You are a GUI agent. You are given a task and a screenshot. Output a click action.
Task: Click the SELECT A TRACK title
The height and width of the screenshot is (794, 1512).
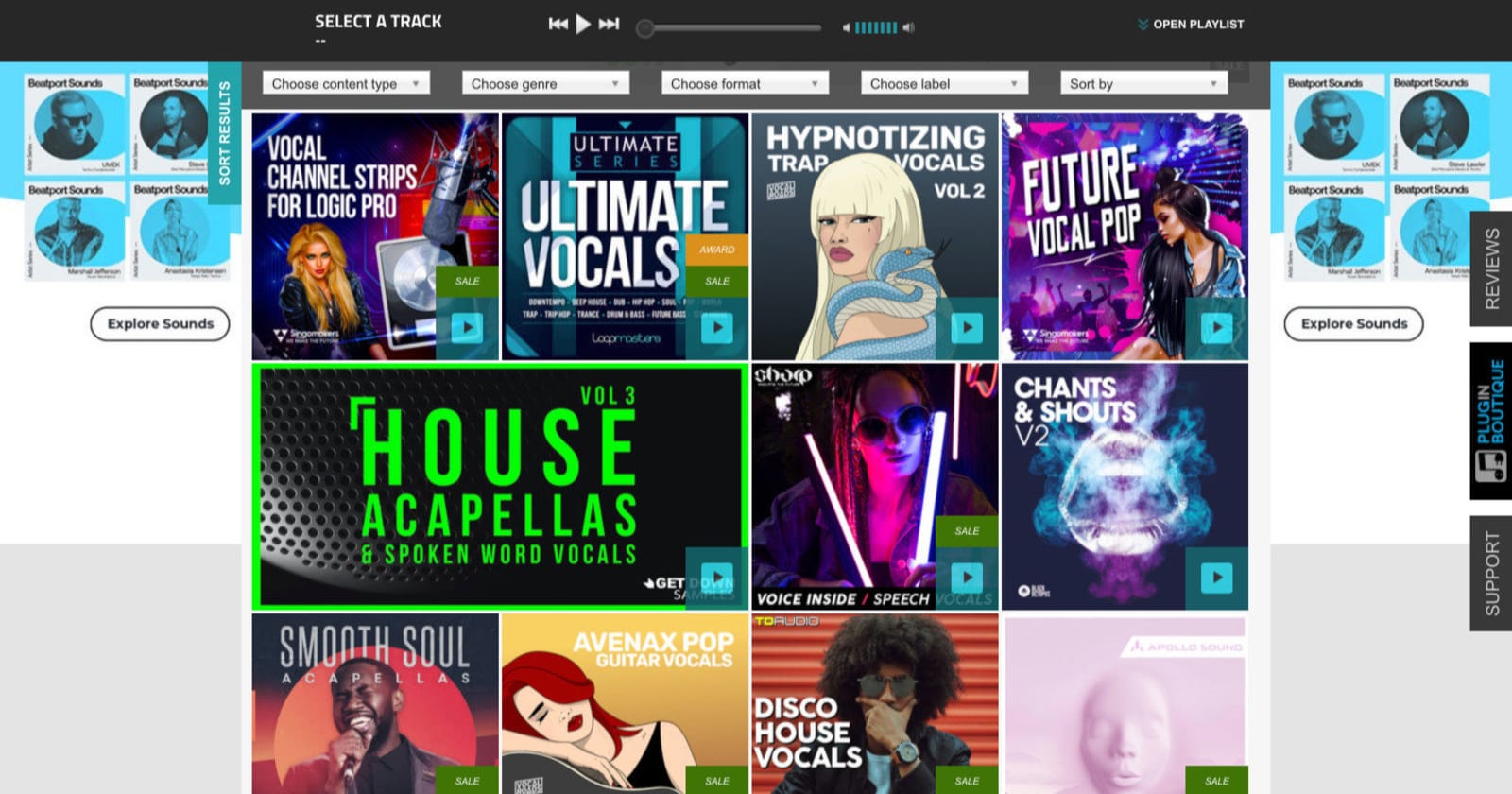pos(378,21)
